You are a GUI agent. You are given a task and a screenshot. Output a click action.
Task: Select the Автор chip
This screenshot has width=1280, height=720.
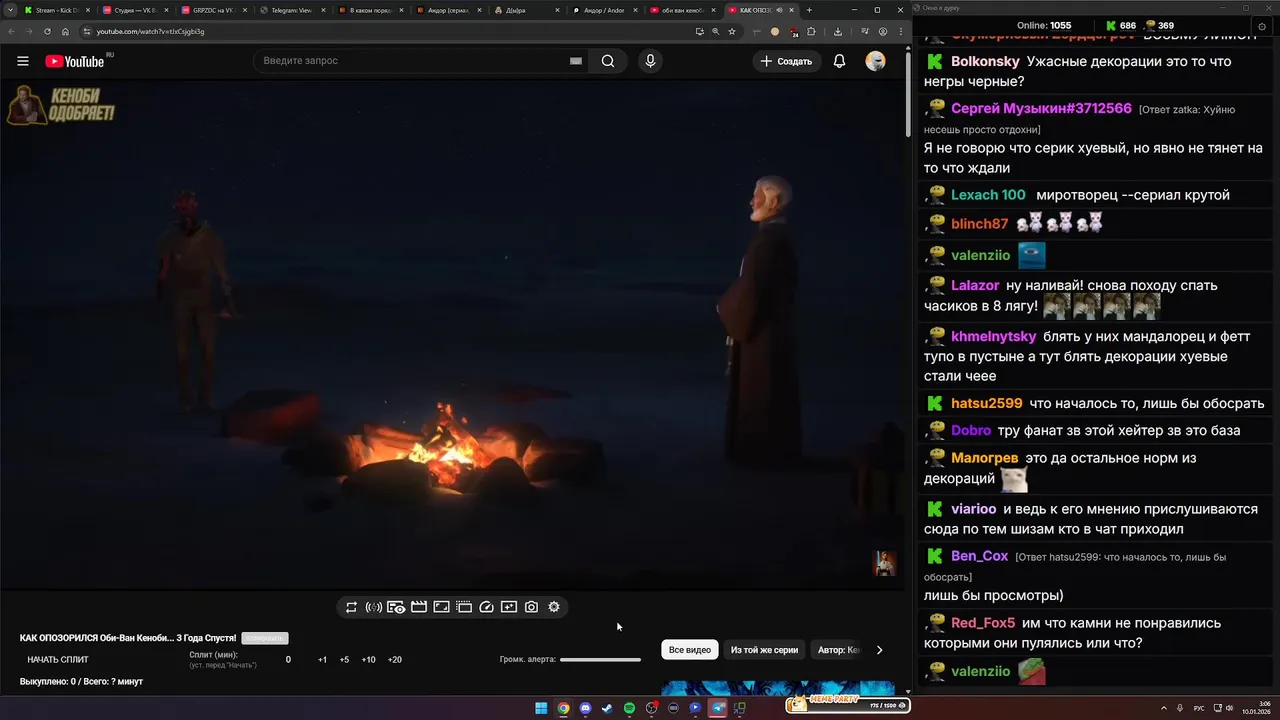838,650
